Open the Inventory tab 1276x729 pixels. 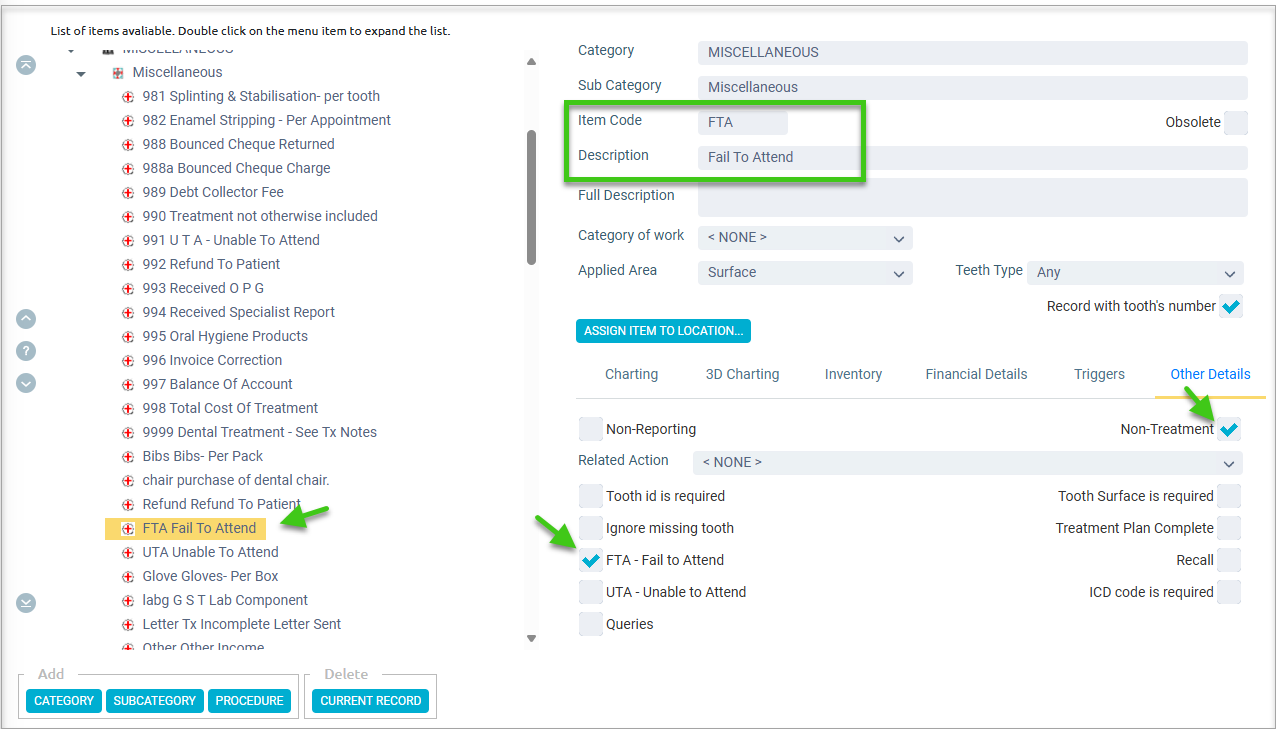pyautogui.click(x=853, y=374)
